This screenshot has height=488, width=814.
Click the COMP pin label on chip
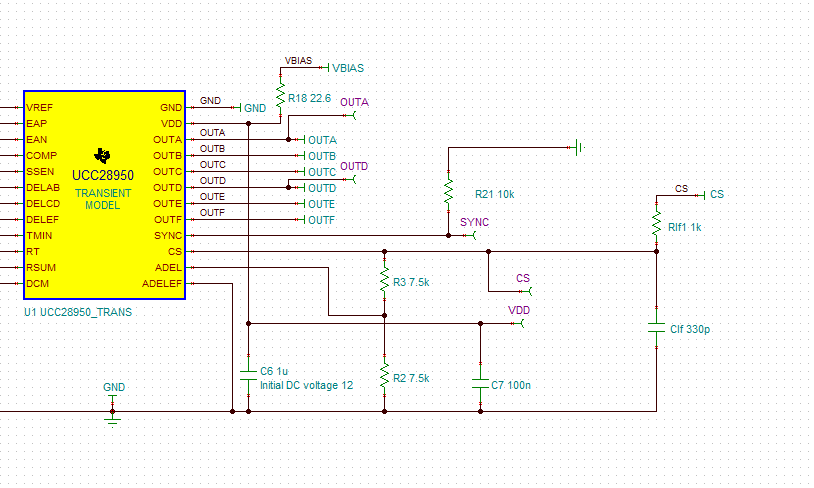point(42,156)
